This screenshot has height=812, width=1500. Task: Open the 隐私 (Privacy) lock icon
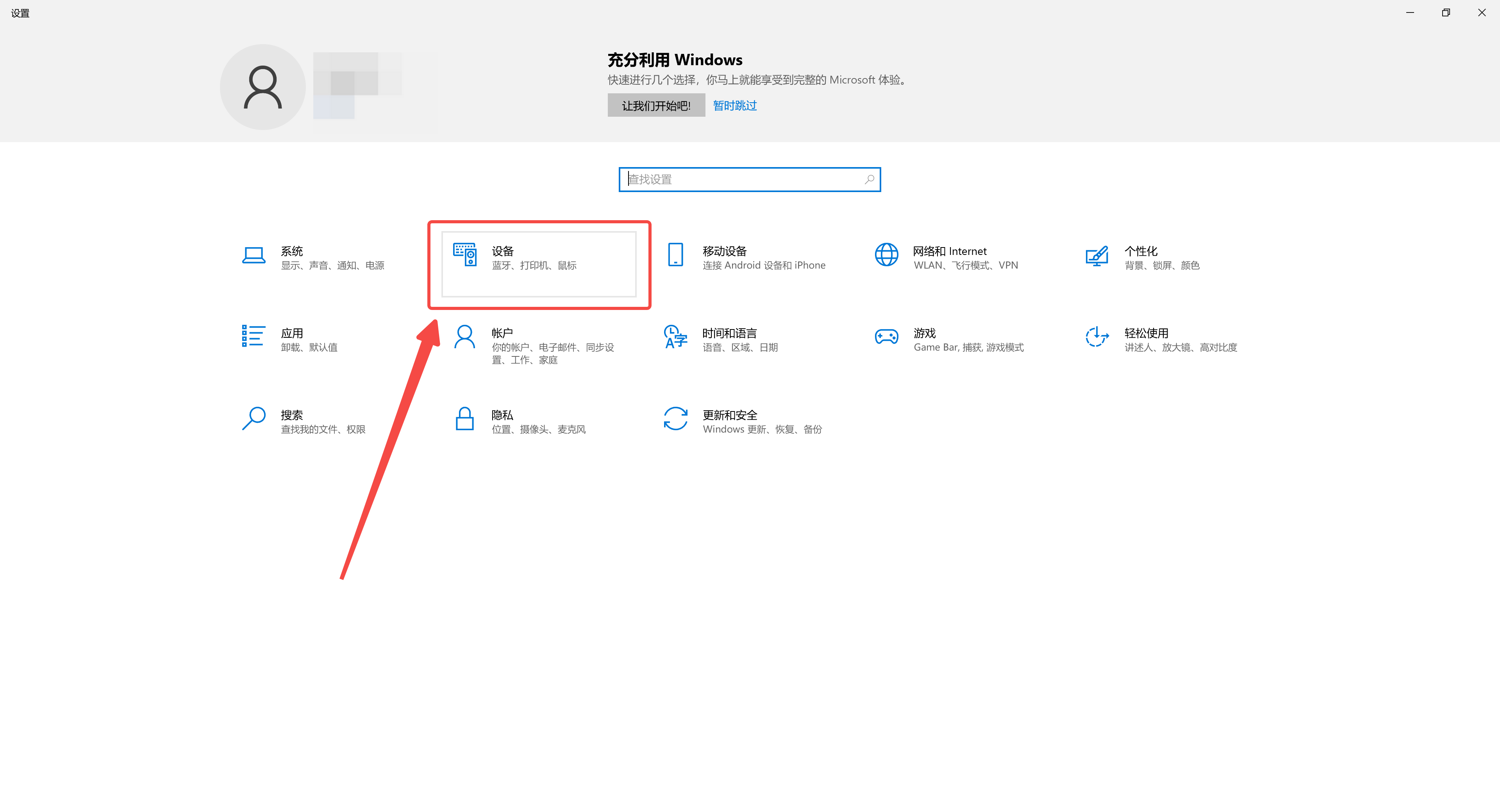point(464,420)
